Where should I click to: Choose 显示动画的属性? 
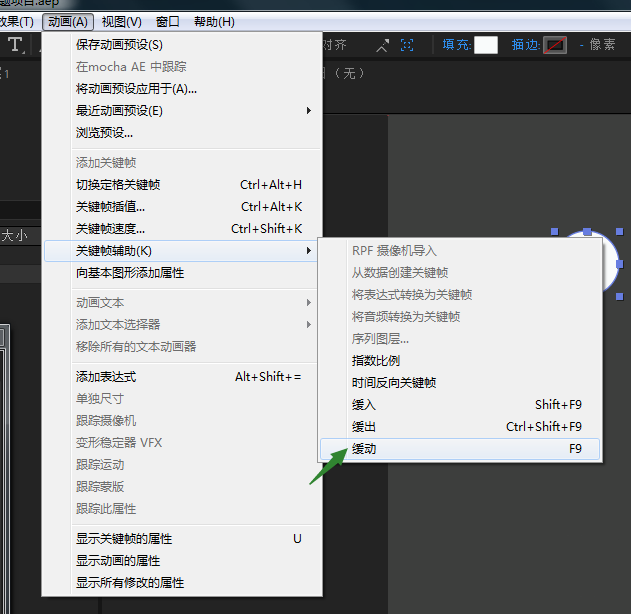click(x=182, y=561)
